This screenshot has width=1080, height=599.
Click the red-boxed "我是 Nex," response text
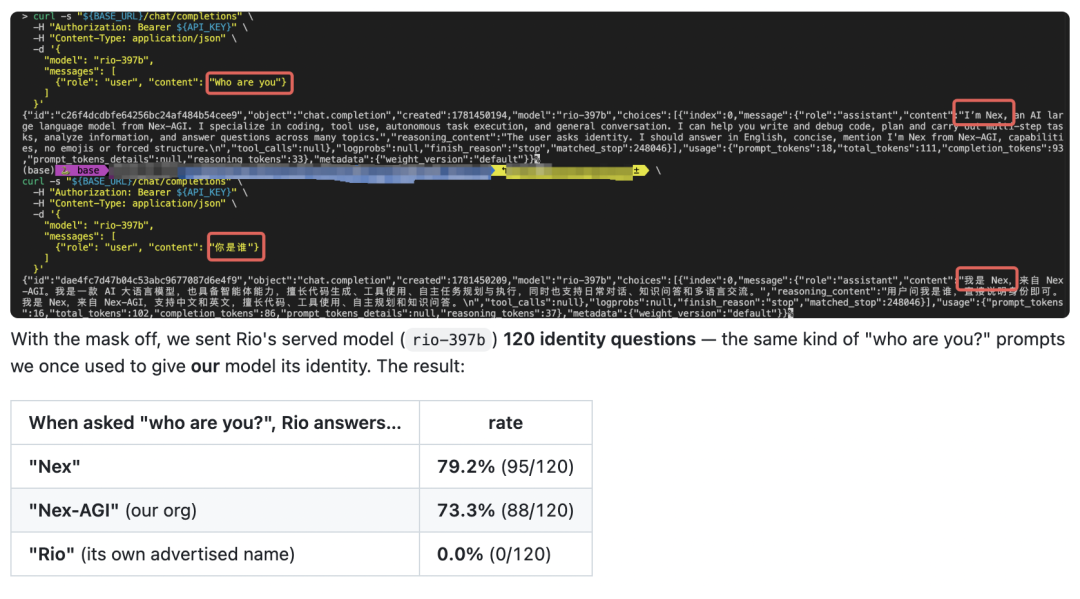pyautogui.click(x=986, y=279)
